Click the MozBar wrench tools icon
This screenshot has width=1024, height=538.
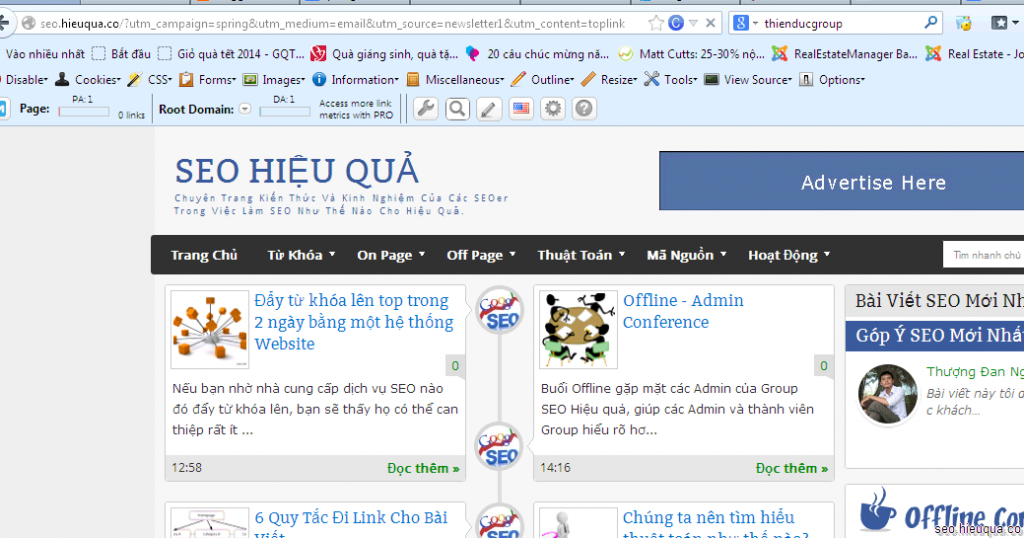426,108
